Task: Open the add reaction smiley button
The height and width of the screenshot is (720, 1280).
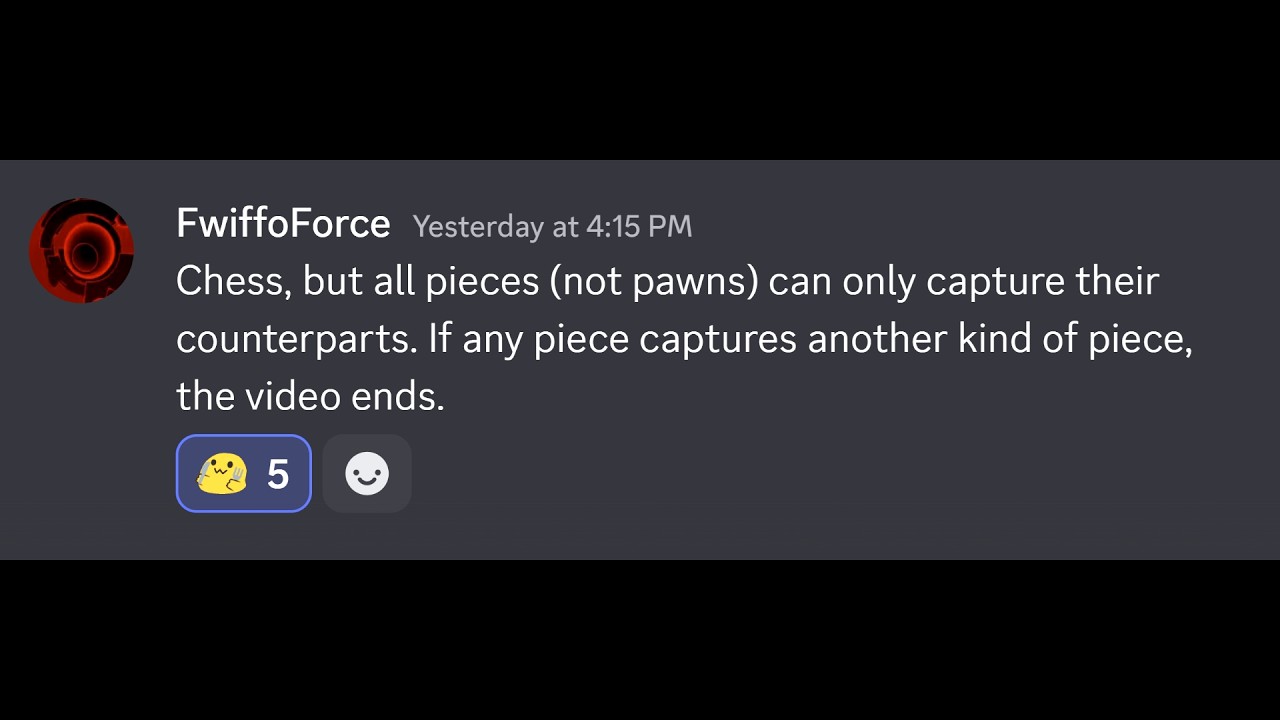Action: 367,473
